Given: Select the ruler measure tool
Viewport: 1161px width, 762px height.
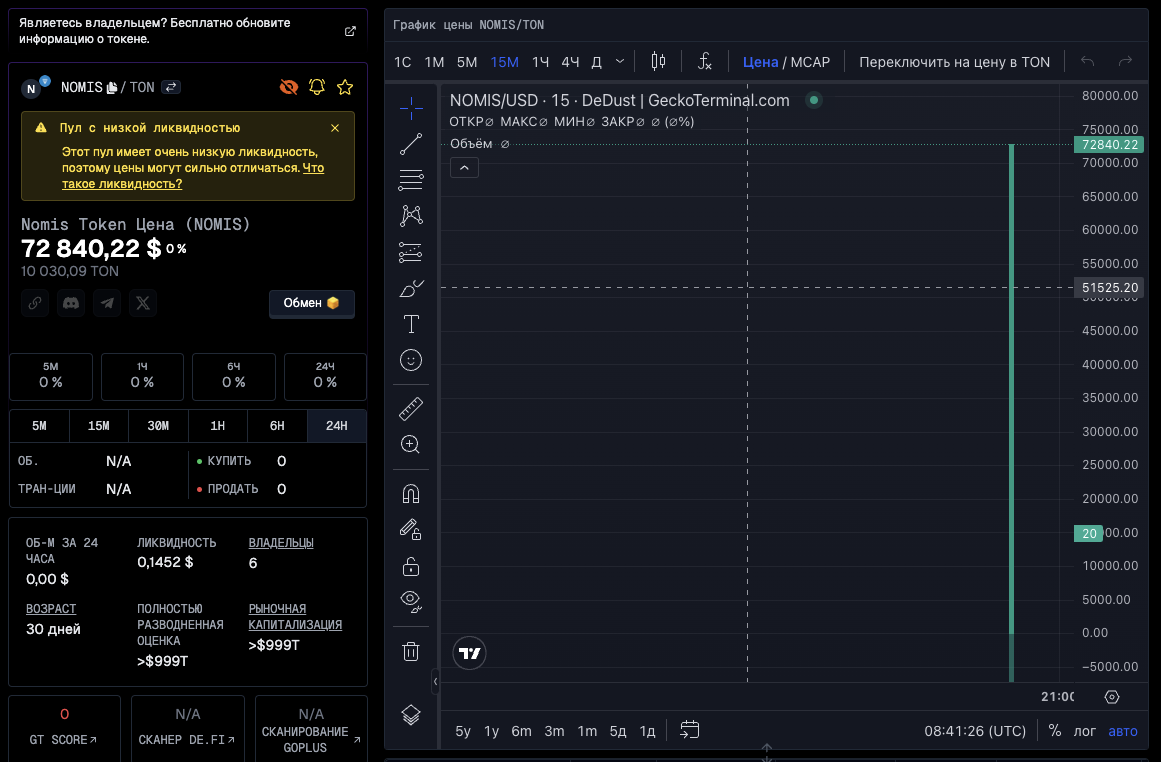Looking at the screenshot, I should tap(411, 409).
